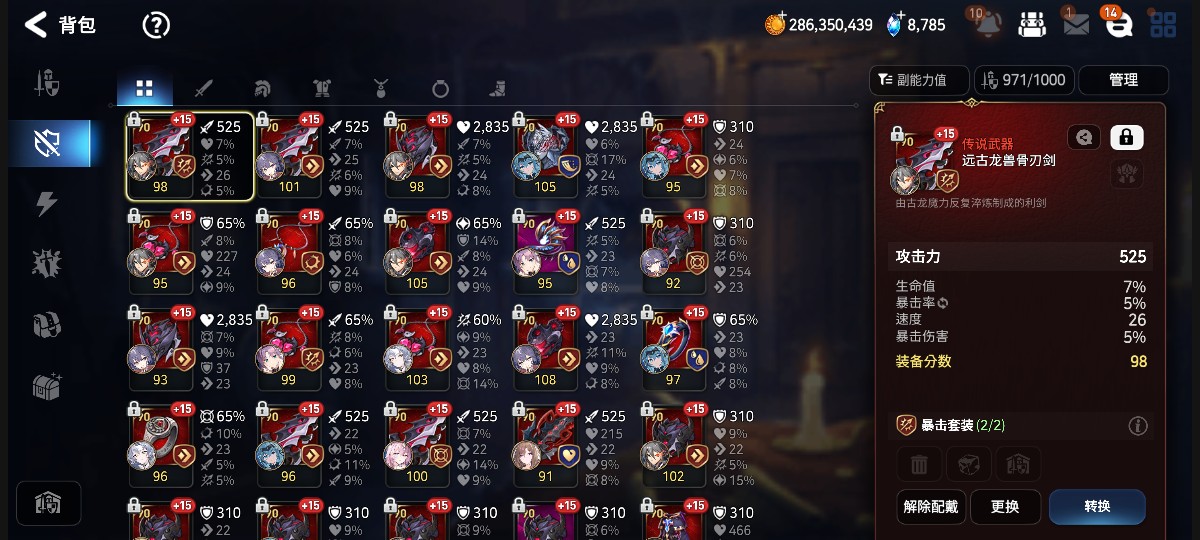
Task: Select the equipment sidebar category with sword and shield
Action: 47,82
